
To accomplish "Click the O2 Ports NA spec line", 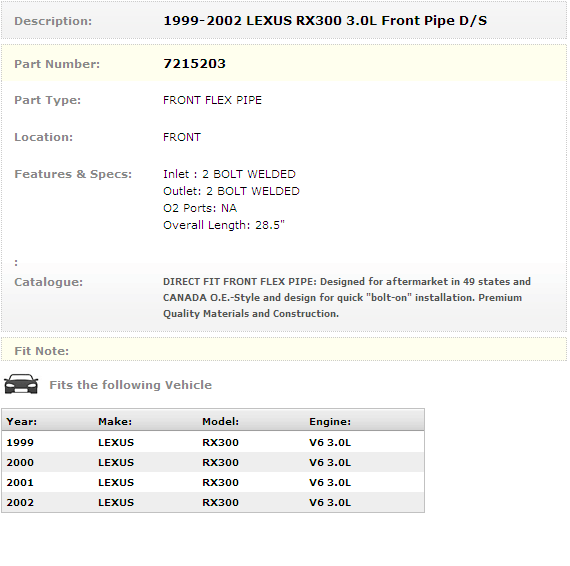I will (200, 208).
